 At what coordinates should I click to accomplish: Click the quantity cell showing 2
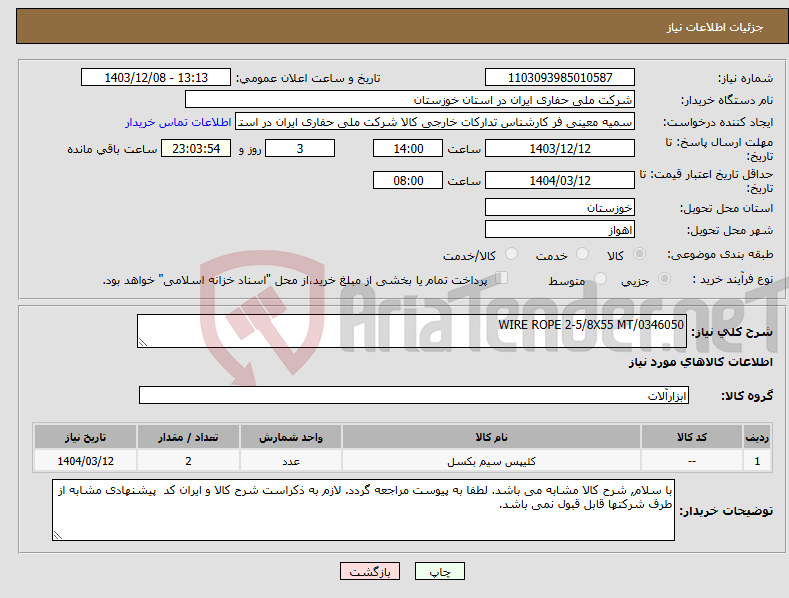click(188, 461)
